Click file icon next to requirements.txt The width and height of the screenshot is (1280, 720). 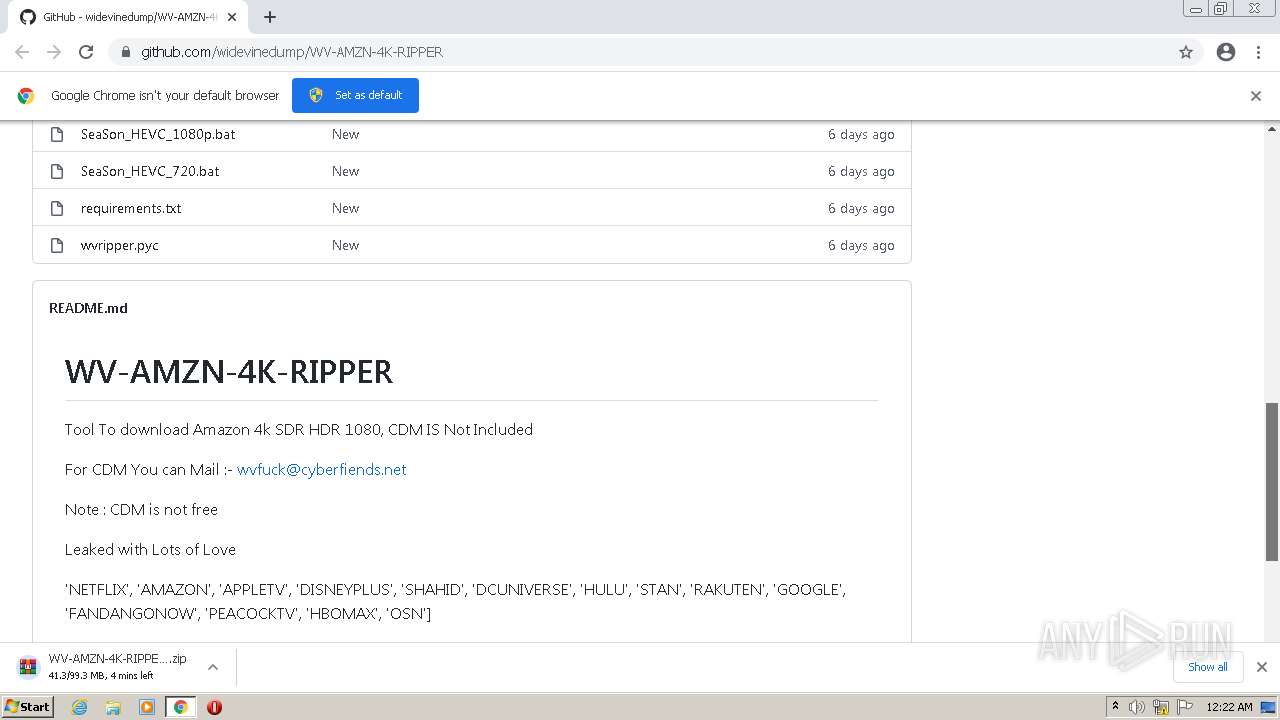coord(57,208)
